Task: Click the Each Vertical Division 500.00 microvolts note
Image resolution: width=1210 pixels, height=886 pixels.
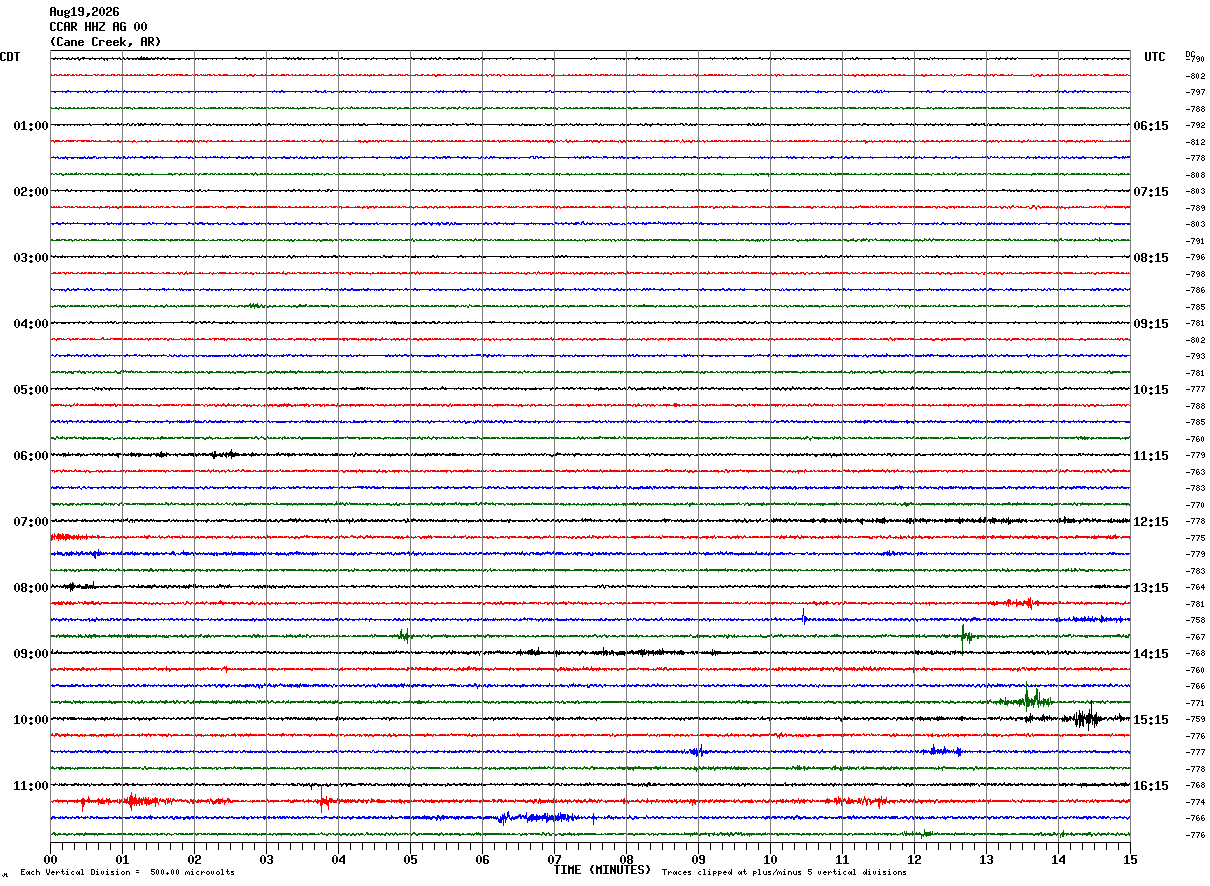Action: point(127,872)
